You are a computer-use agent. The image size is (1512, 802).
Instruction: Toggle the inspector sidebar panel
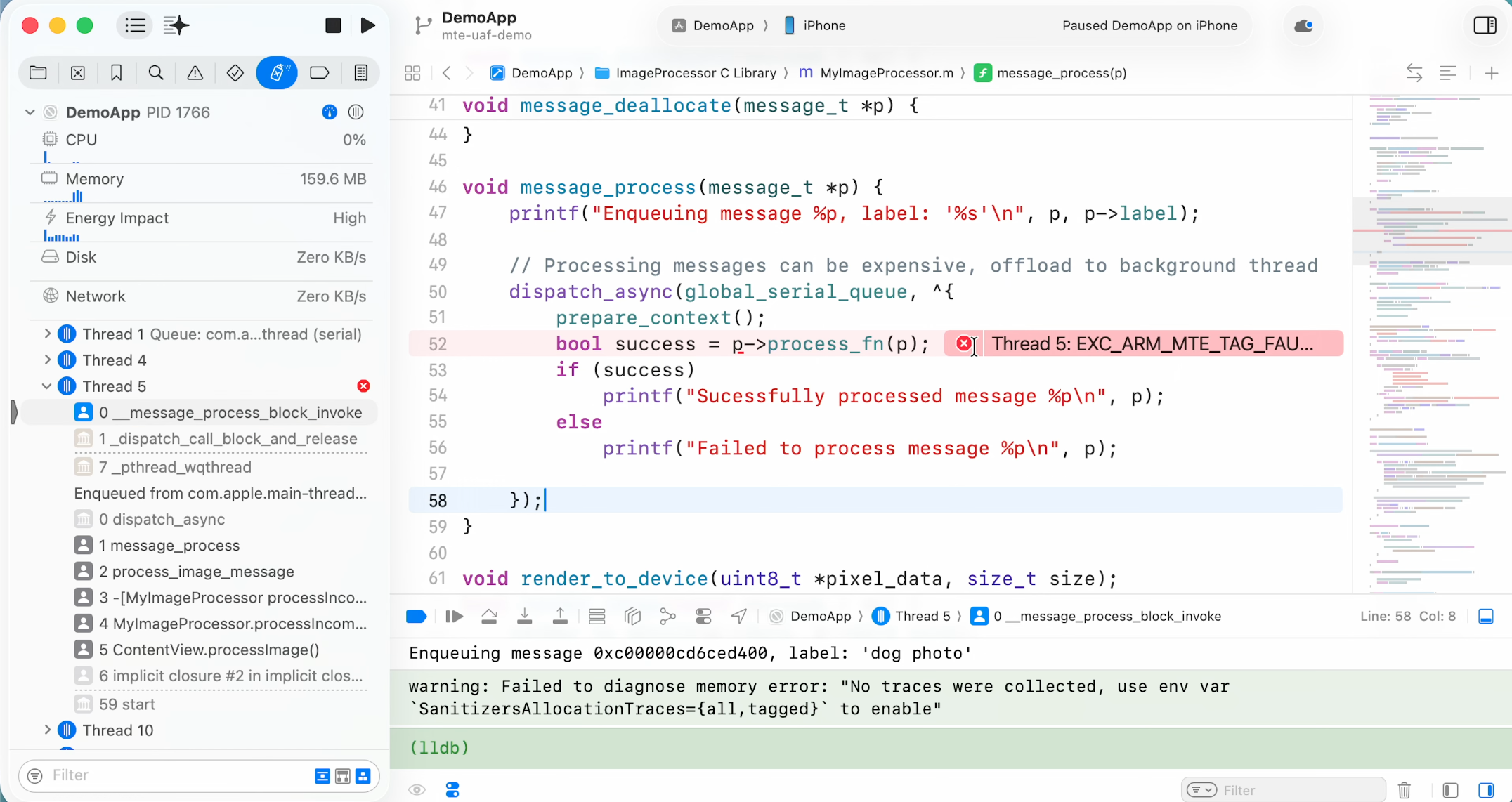click(1485, 26)
